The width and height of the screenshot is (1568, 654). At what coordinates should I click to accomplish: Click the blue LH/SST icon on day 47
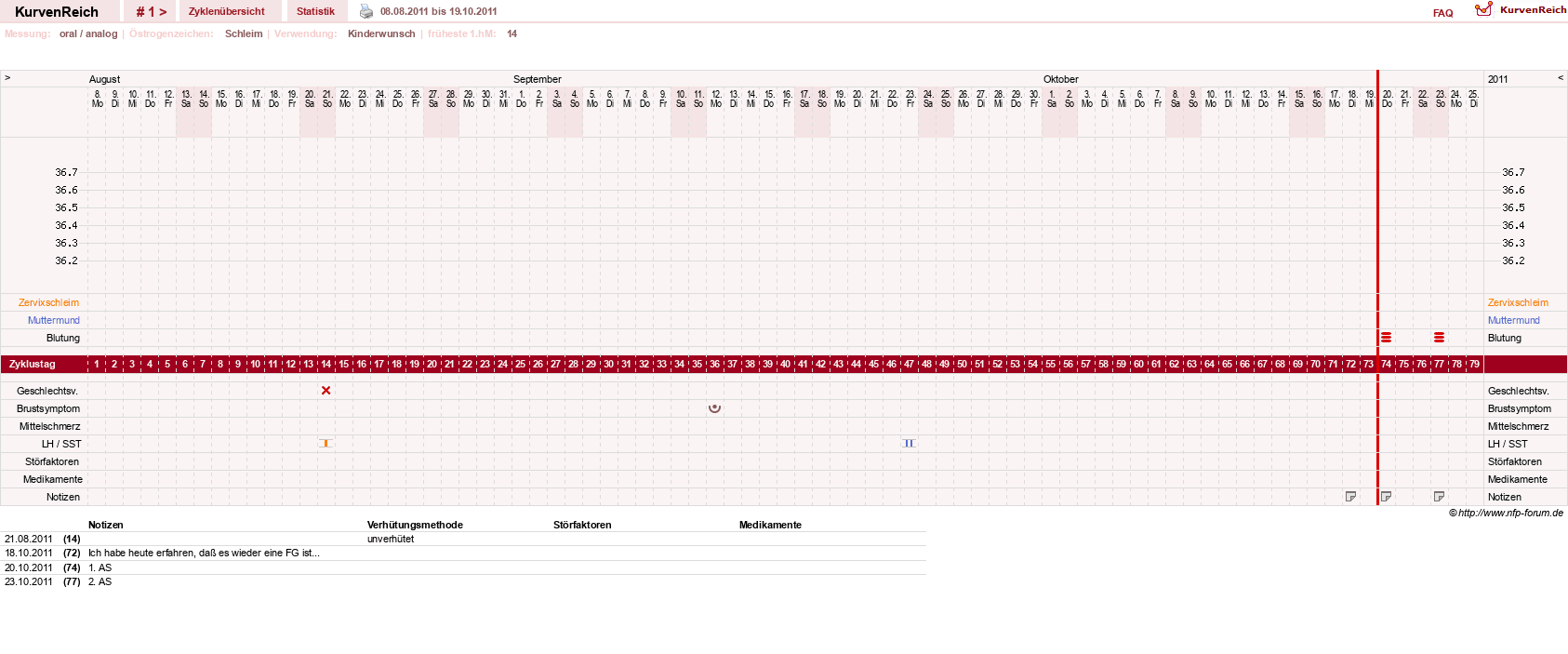909,444
